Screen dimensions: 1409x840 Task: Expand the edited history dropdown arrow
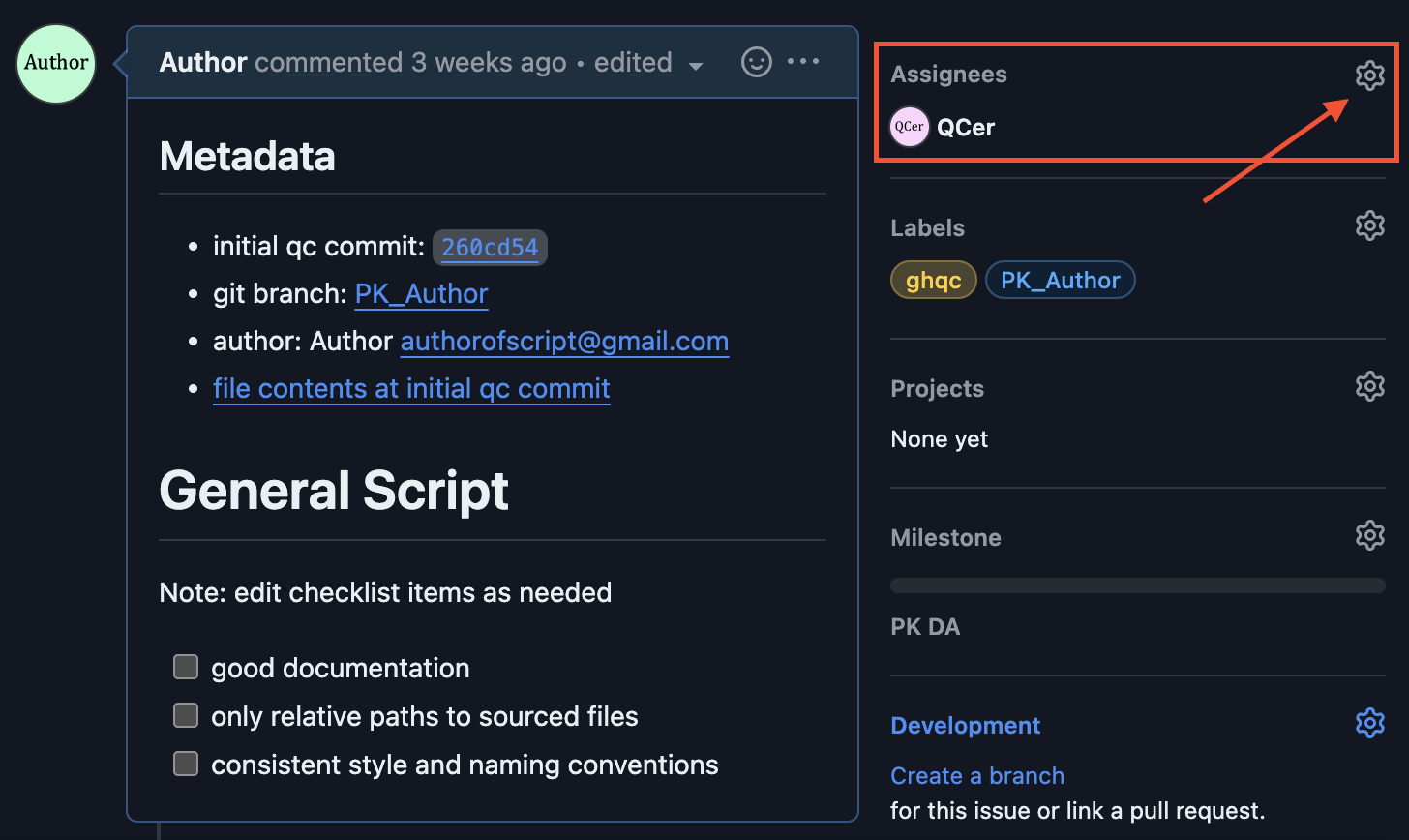[695, 66]
